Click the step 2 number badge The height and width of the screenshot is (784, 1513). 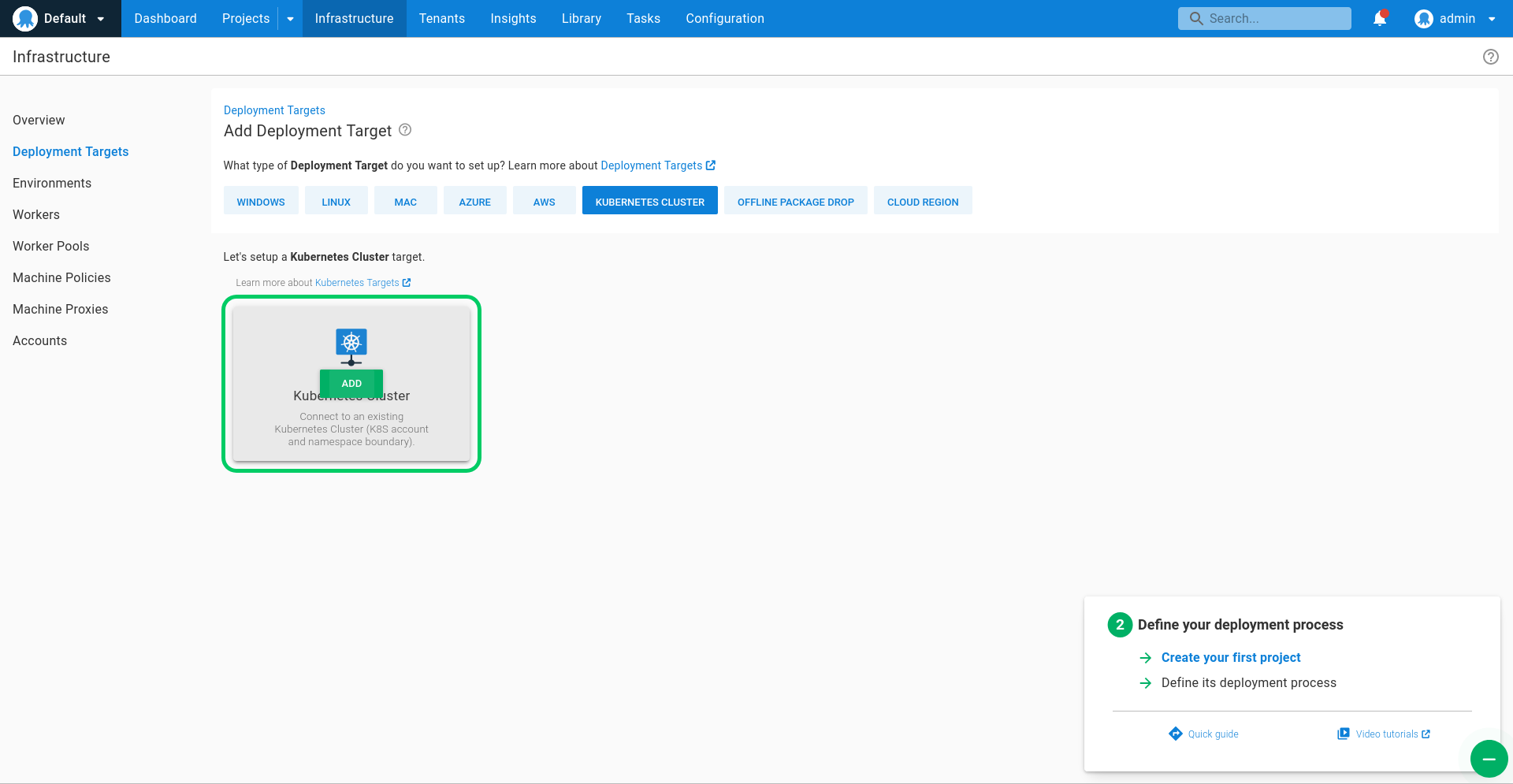1120,625
